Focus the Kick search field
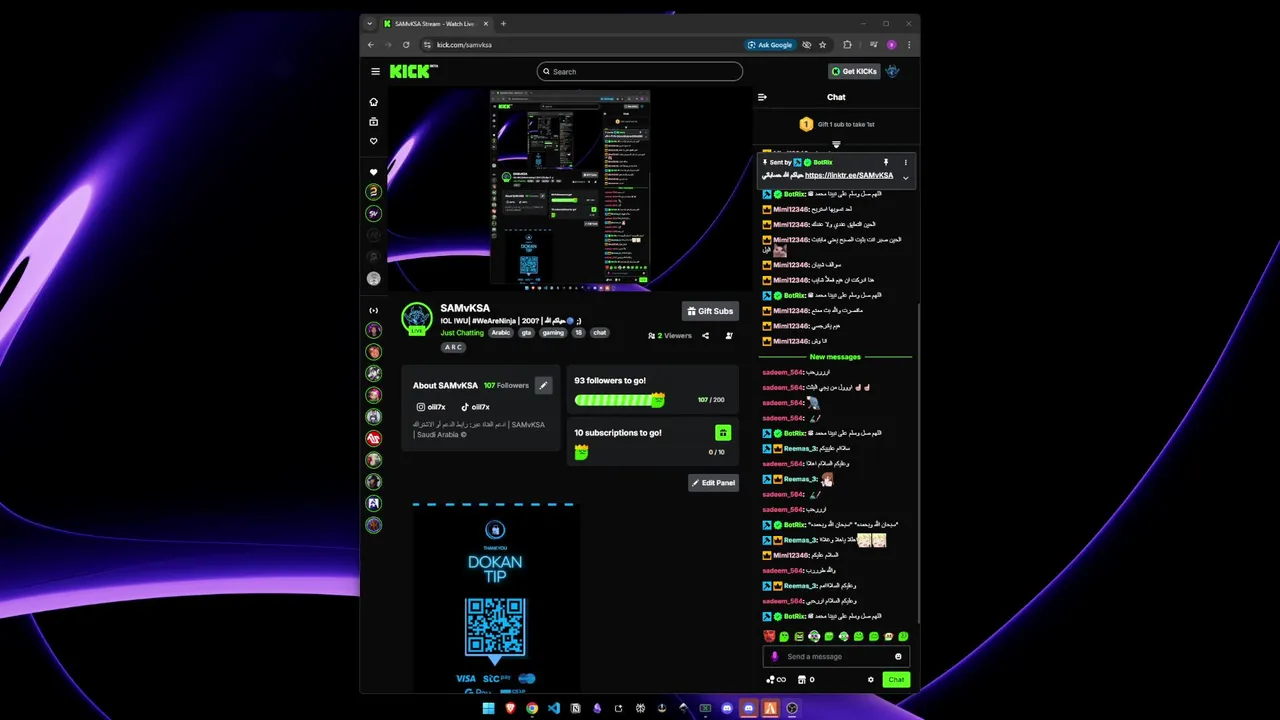 tap(640, 71)
